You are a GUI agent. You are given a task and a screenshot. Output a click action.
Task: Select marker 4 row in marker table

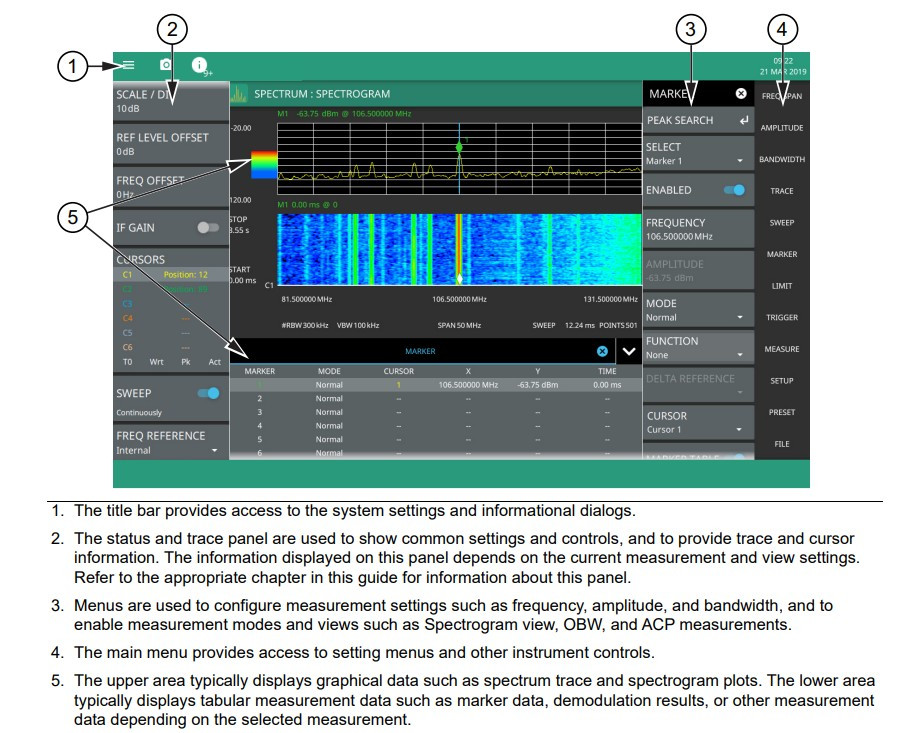(435, 425)
